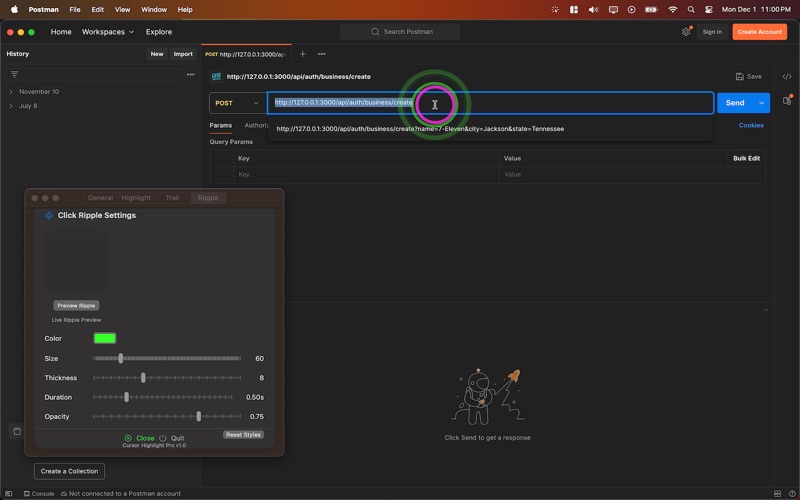Click Preview Ripple button
The width and height of the screenshot is (800, 500).
point(76,306)
